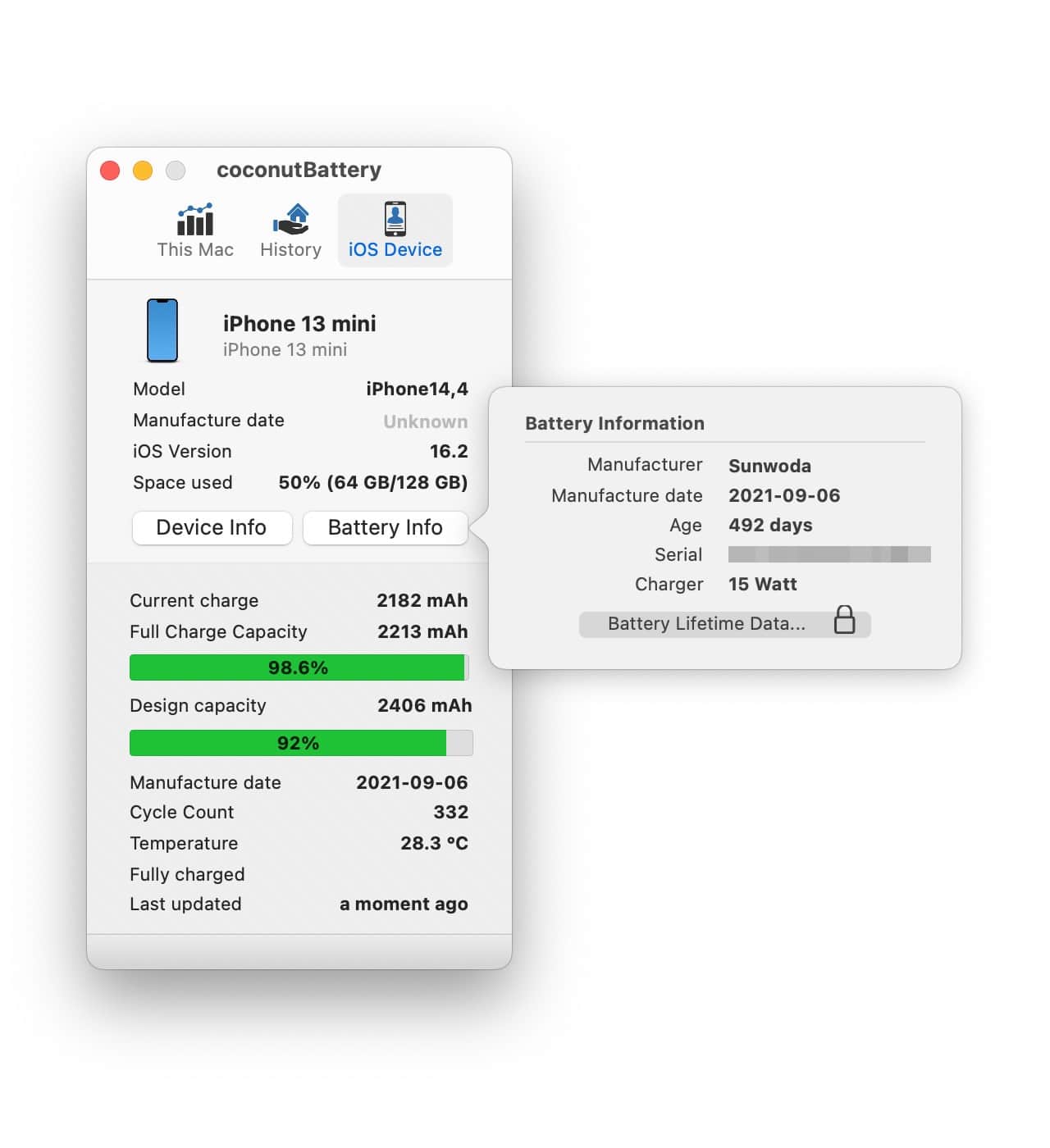Click the battery age 492 days

click(x=770, y=526)
